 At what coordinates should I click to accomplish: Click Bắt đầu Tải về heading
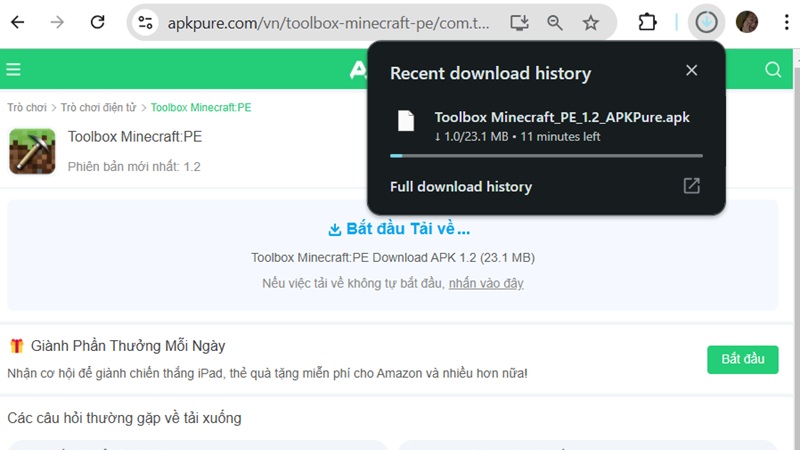(x=399, y=229)
